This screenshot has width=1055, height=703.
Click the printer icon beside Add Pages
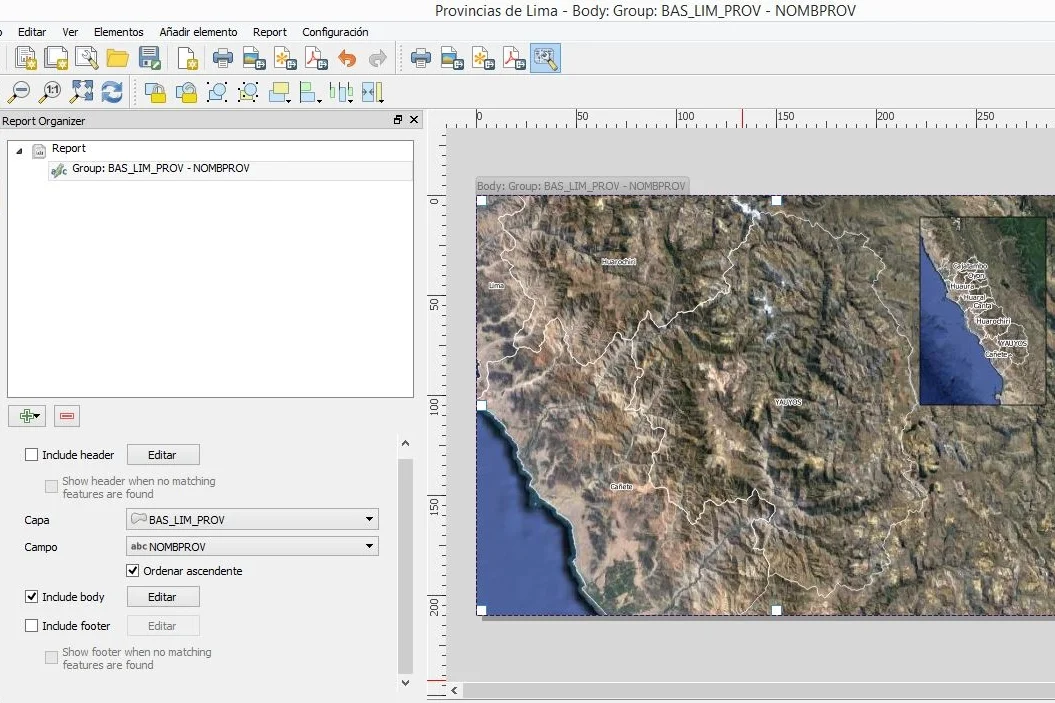click(223, 59)
